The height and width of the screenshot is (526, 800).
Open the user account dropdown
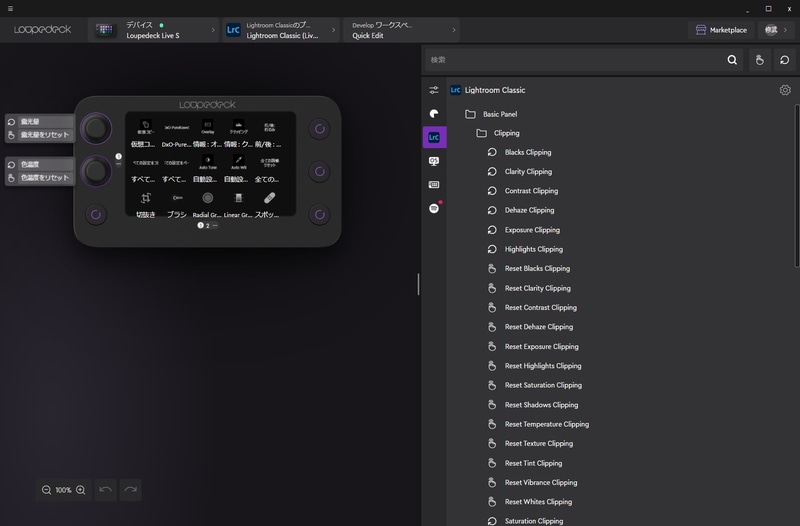click(776, 30)
